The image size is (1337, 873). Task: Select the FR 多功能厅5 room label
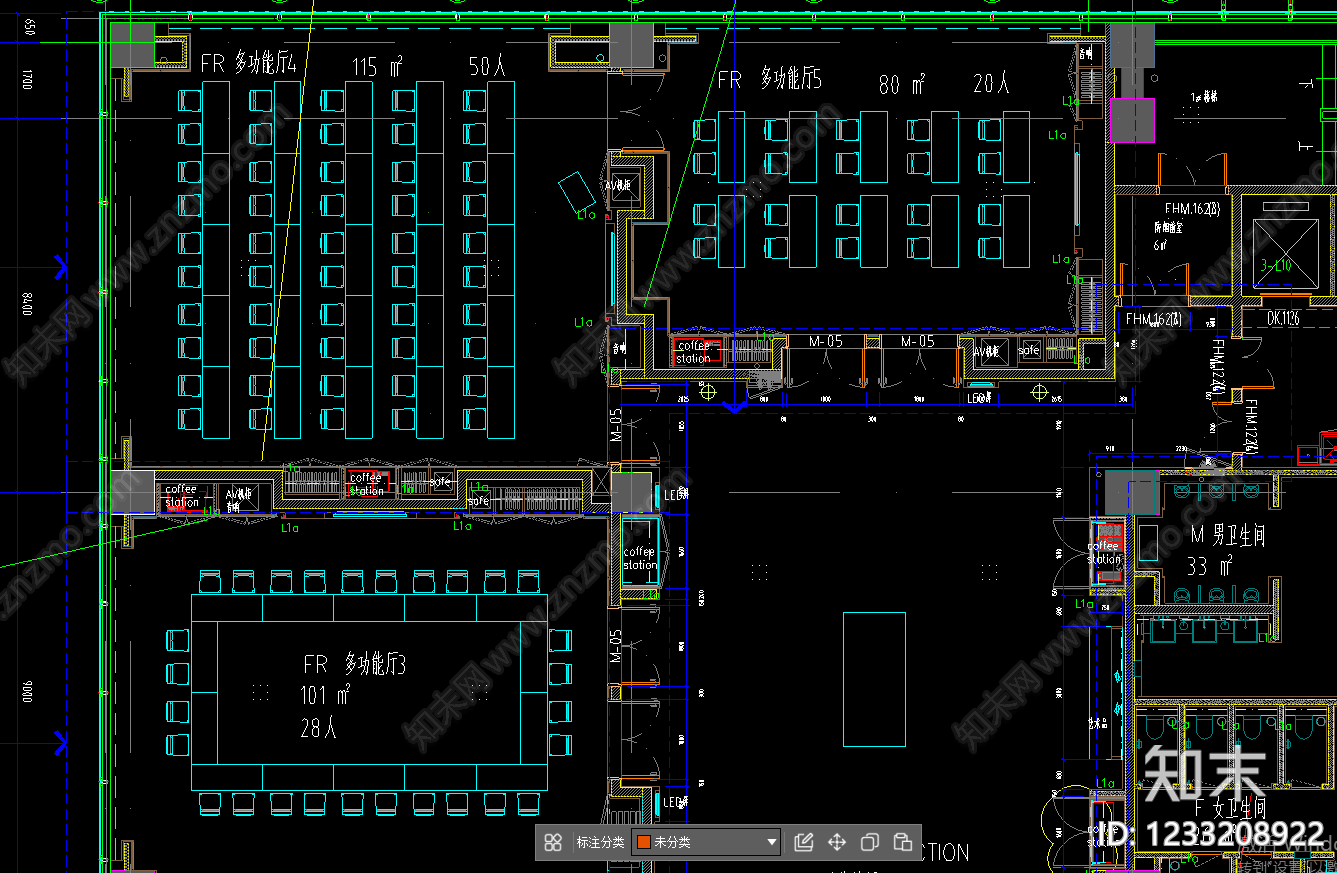click(770, 79)
